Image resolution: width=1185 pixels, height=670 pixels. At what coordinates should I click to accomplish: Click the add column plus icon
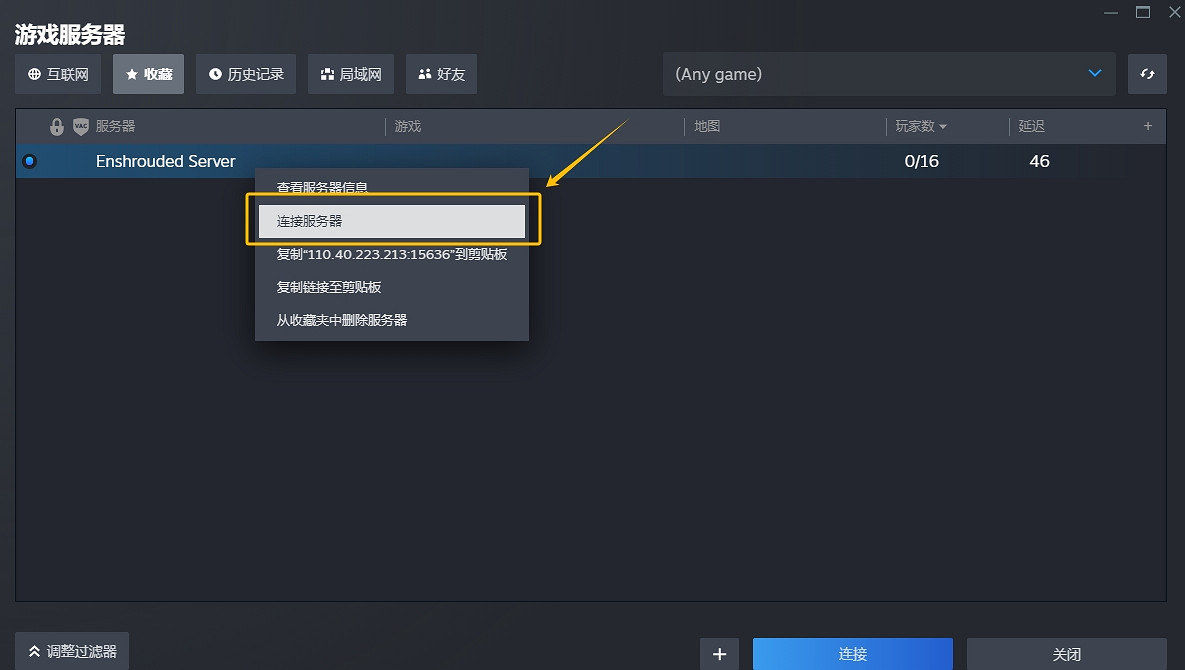(x=1148, y=126)
